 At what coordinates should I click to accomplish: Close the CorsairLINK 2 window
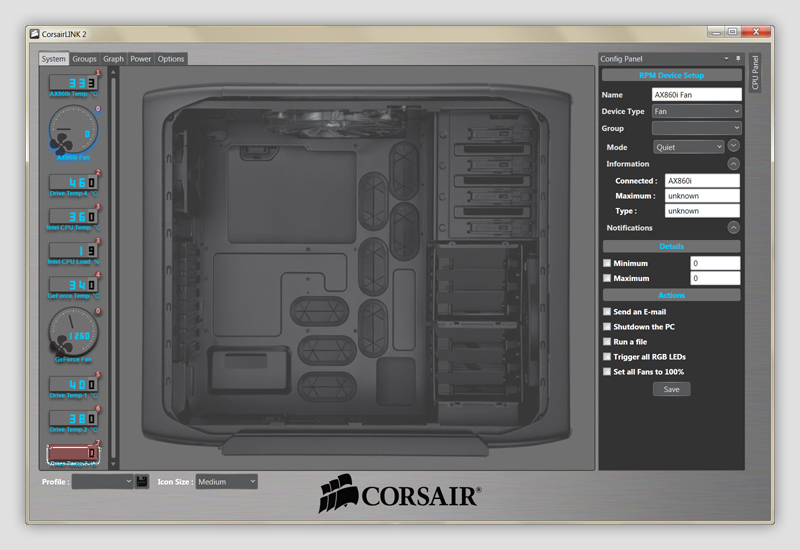(756, 32)
